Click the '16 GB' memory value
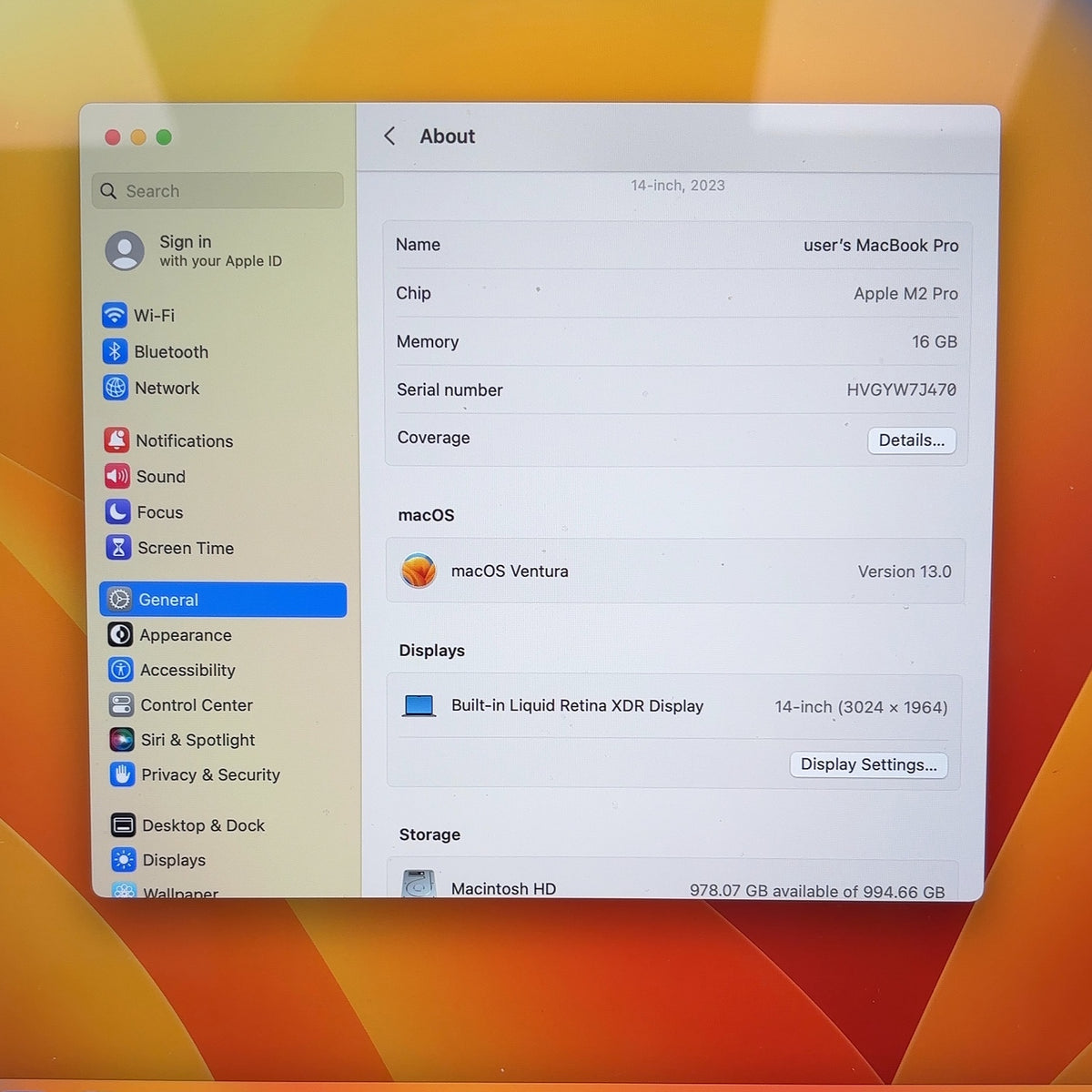This screenshot has height=1092, width=1092. pos(935,341)
